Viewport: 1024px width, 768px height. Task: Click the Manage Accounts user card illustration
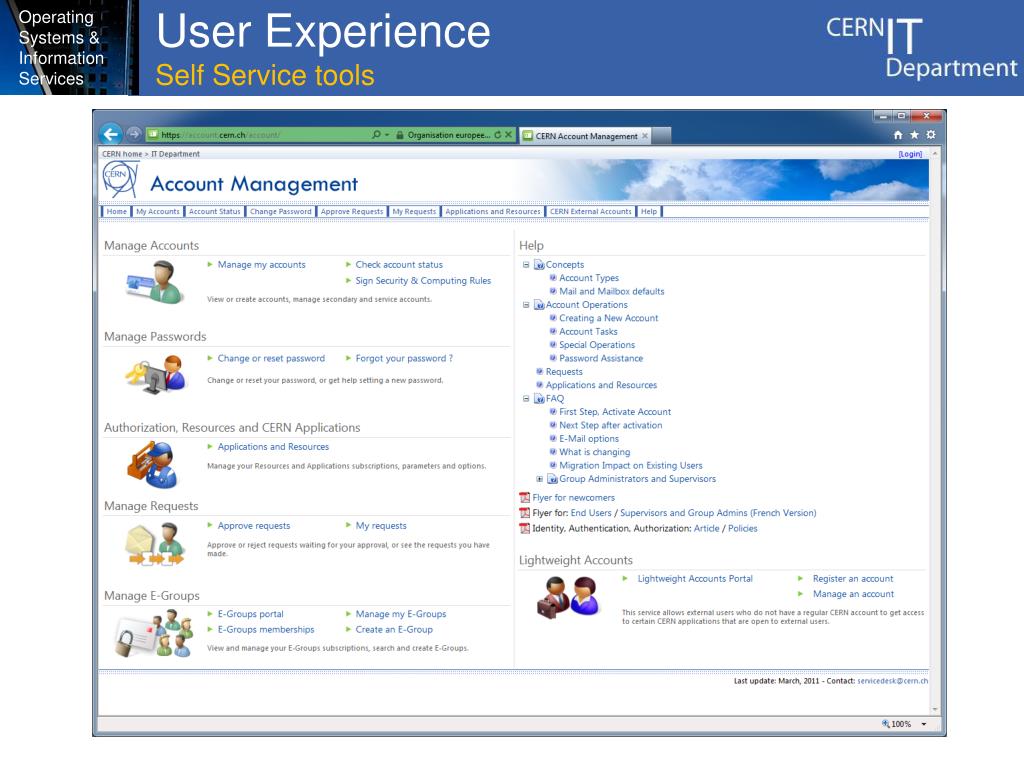[x=154, y=281]
